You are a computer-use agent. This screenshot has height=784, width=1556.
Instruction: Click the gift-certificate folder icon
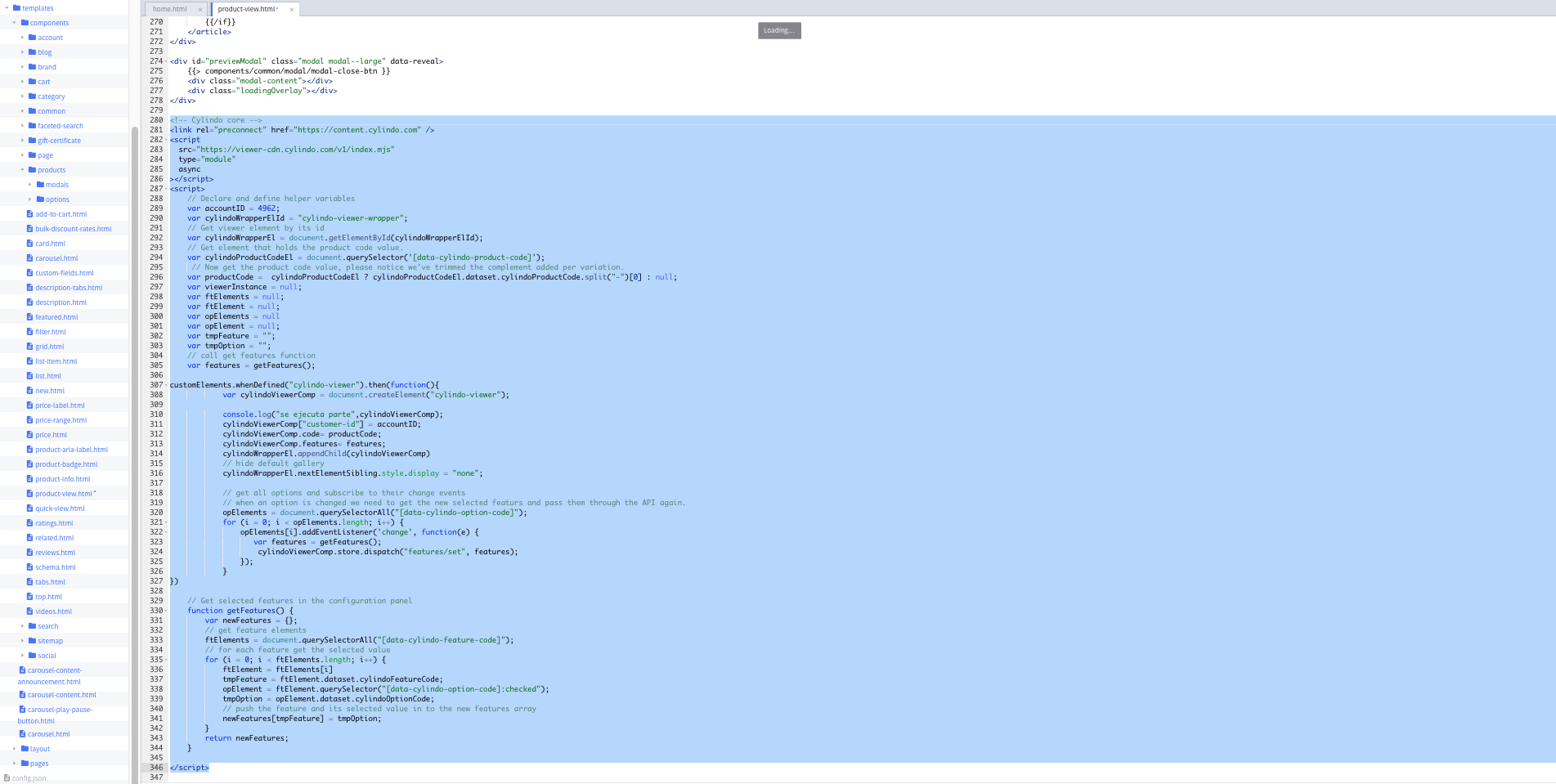click(x=32, y=141)
